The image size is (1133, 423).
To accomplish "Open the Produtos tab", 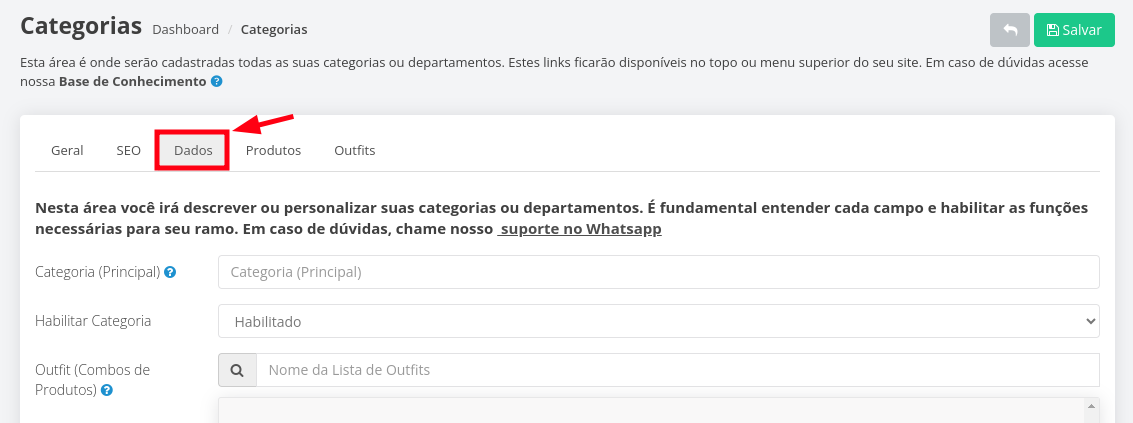I will click(x=273, y=150).
